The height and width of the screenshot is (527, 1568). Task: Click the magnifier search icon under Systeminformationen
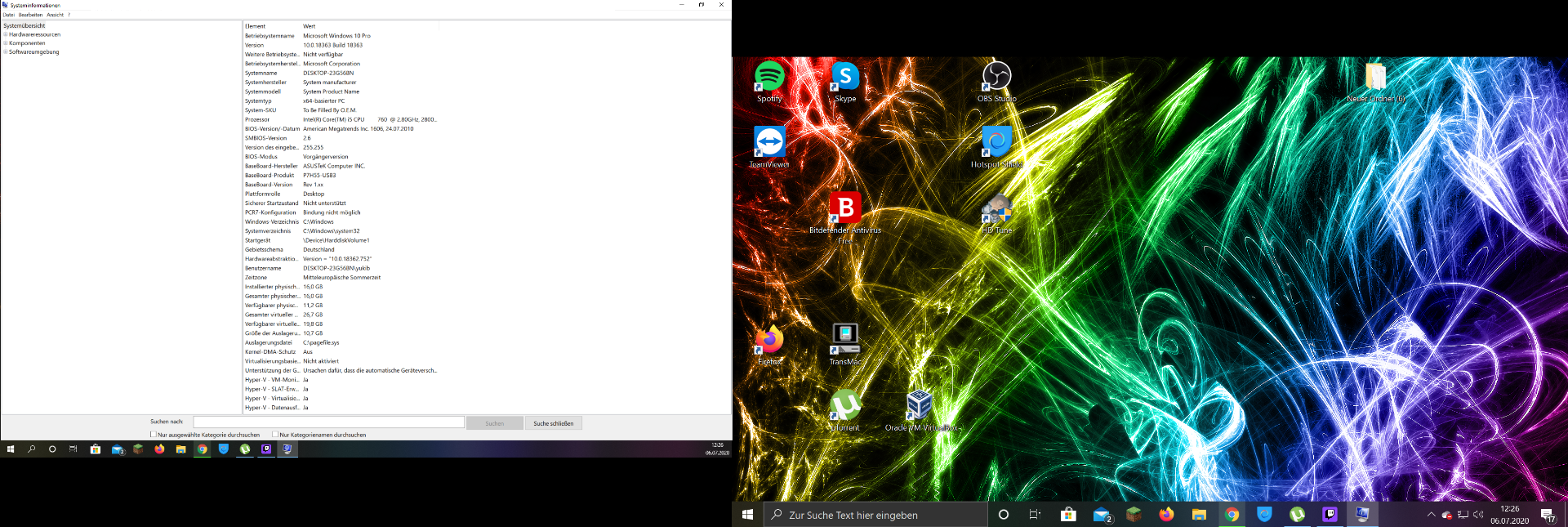(x=32, y=449)
